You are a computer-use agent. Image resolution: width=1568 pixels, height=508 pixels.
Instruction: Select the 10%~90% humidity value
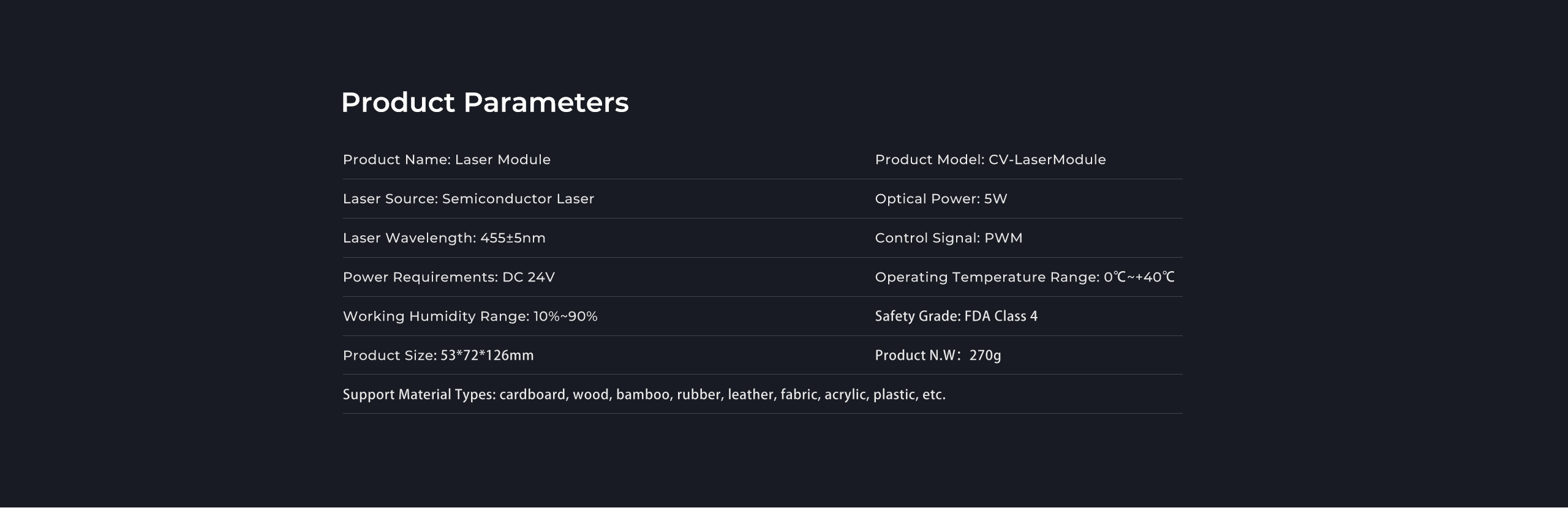tap(565, 316)
